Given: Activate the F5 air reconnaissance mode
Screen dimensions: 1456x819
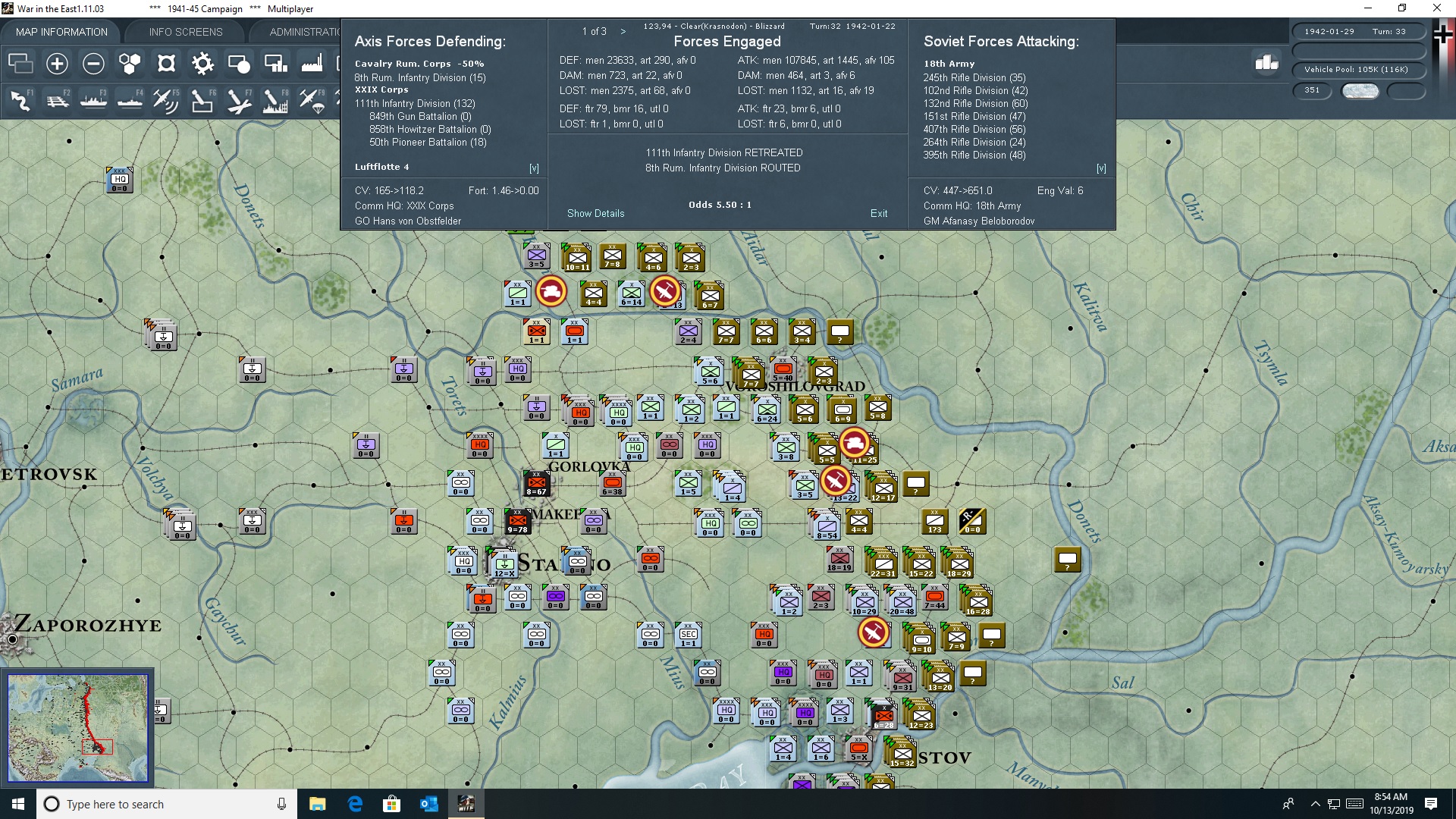Looking at the screenshot, I should point(166,101).
